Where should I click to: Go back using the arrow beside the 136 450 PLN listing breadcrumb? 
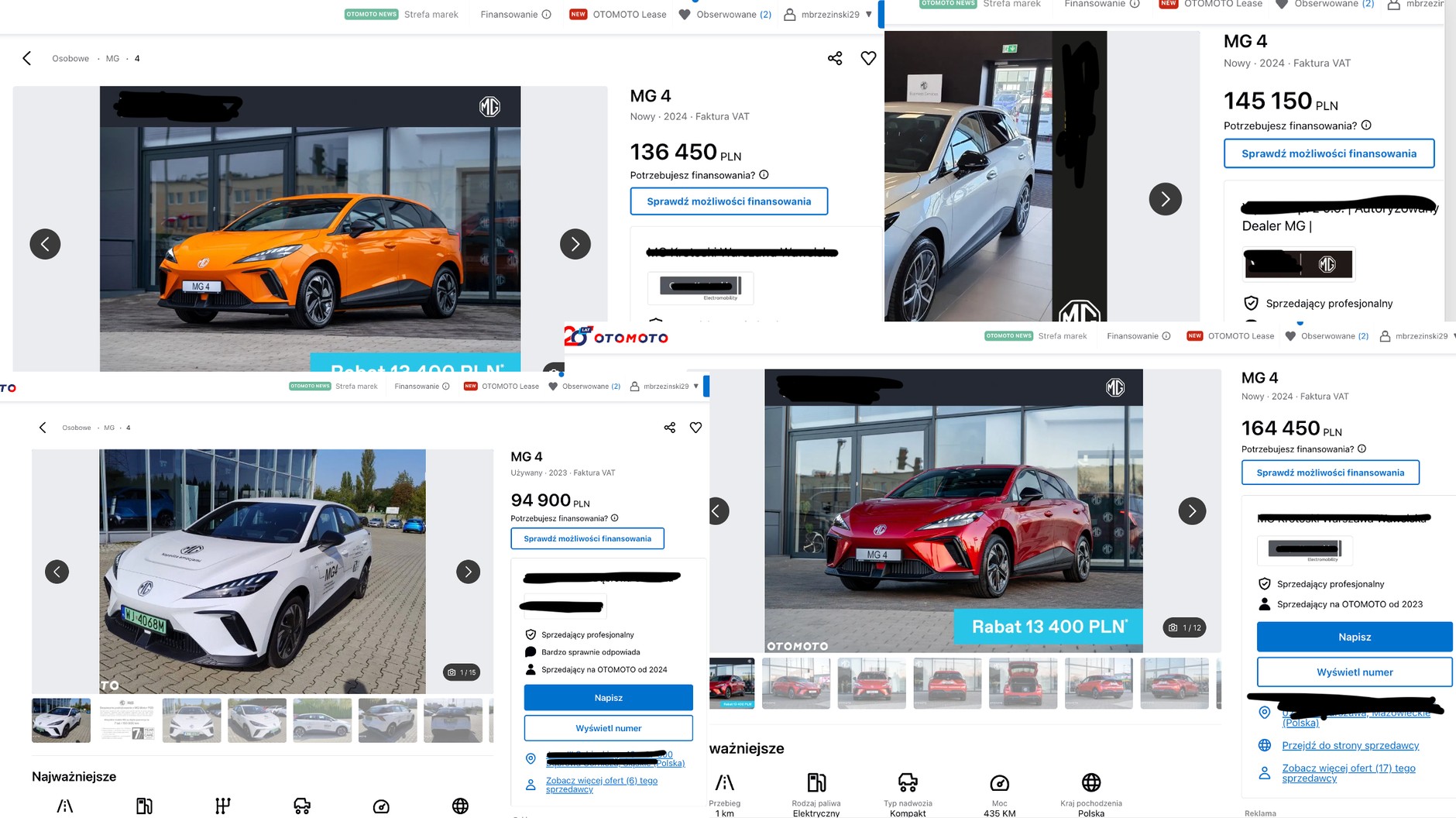coord(27,58)
